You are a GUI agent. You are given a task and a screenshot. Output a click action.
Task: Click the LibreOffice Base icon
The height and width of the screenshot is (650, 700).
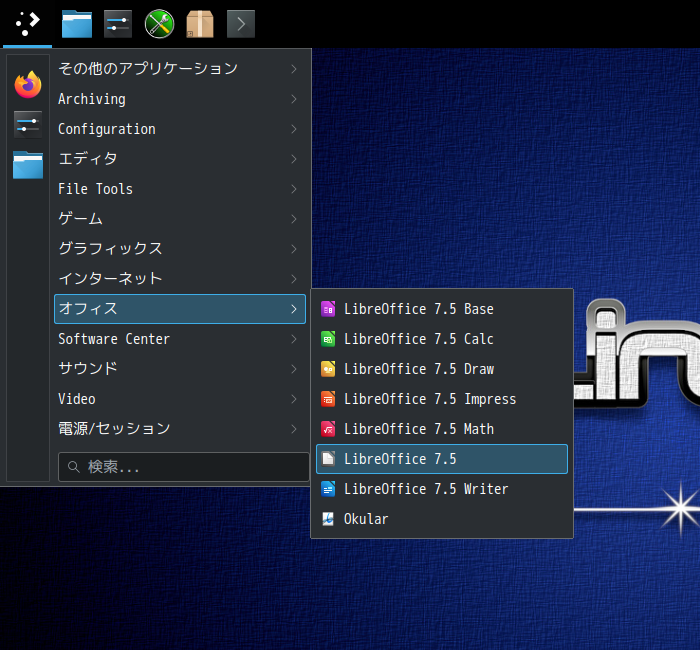point(328,309)
